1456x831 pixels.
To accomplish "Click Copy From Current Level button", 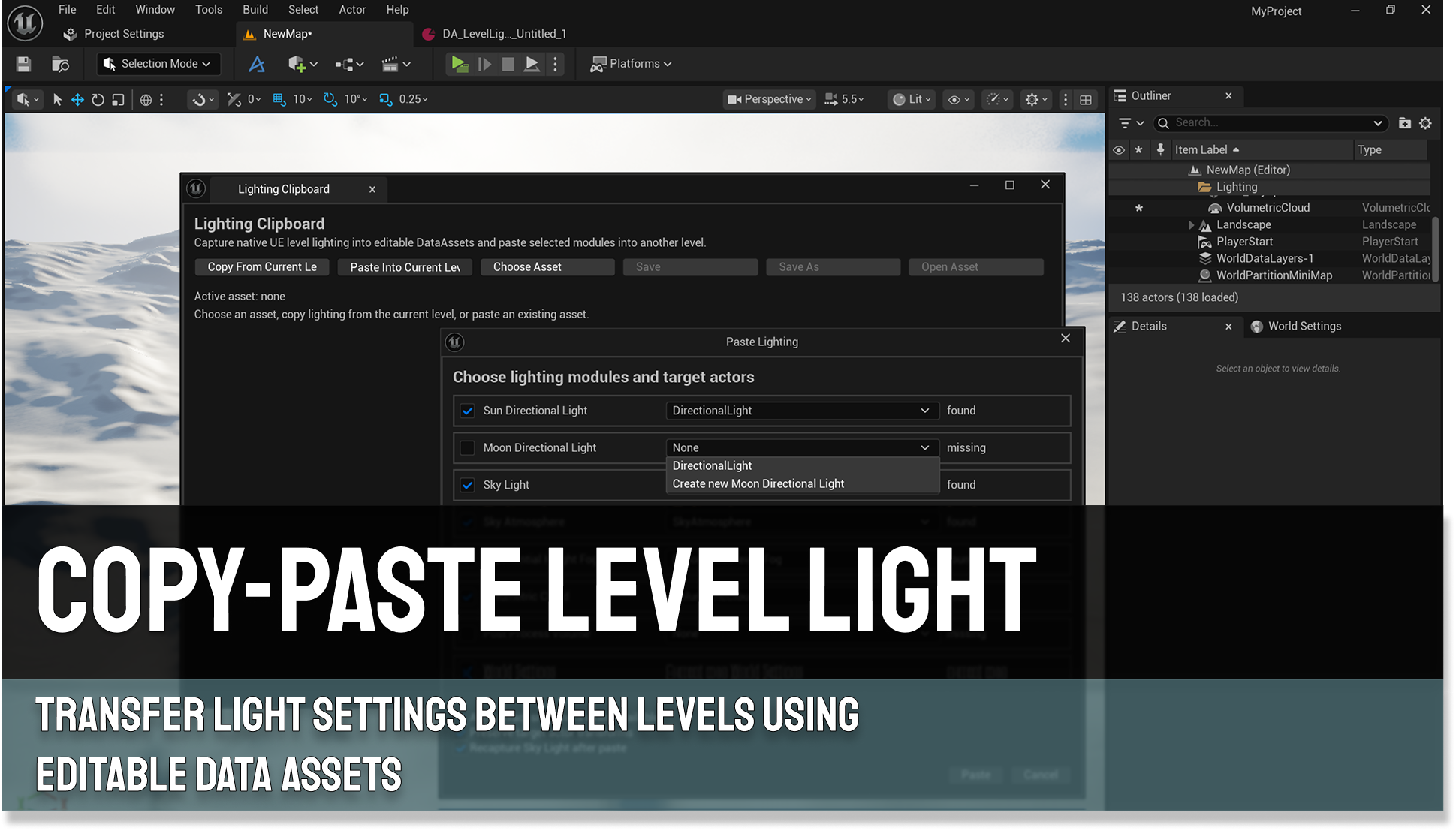I will [x=262, y=267].
